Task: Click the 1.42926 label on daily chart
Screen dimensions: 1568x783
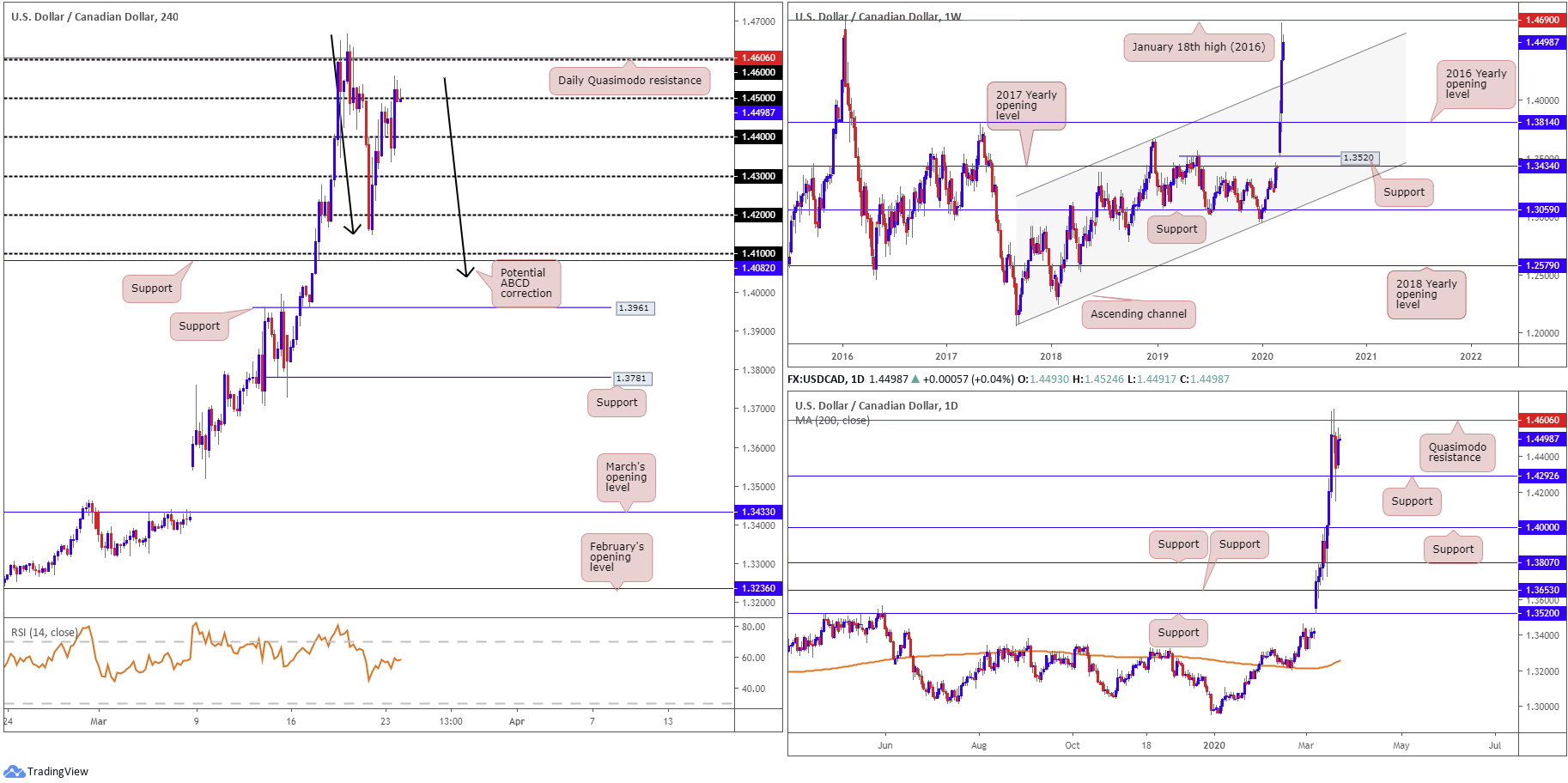Action: point(1542,476)
